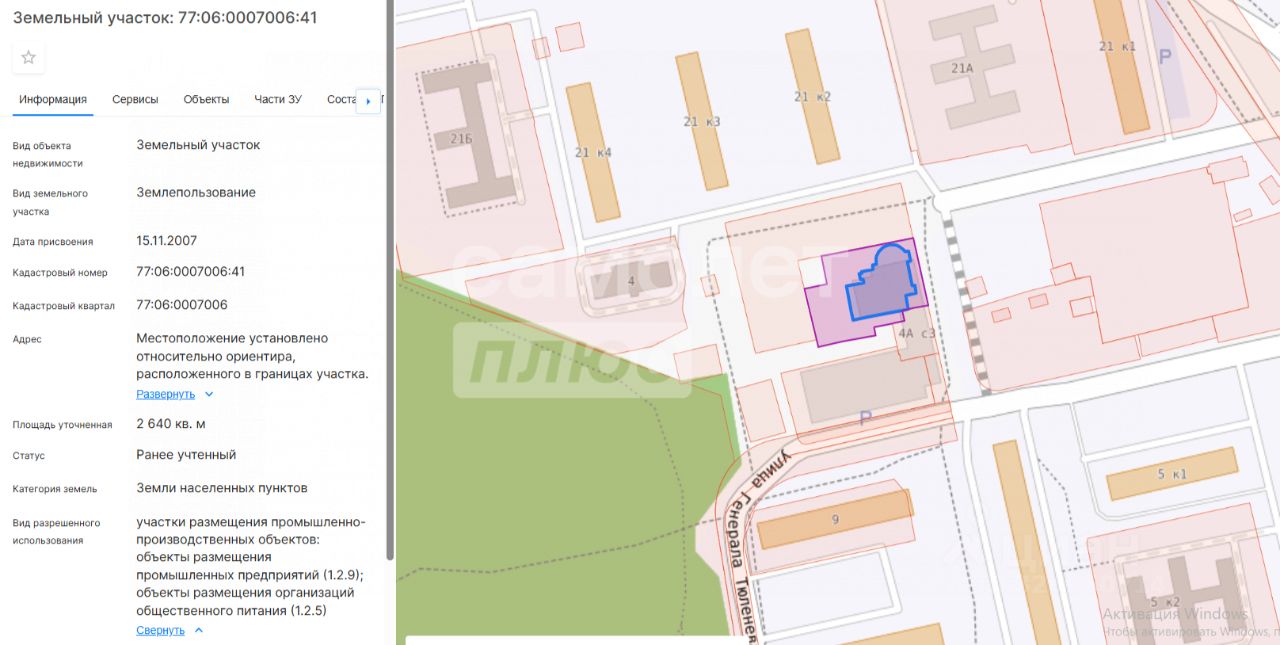Screen dimensions: 1280x645
Task: Click the chevron next to Развернуть
Action: (209, 395)
